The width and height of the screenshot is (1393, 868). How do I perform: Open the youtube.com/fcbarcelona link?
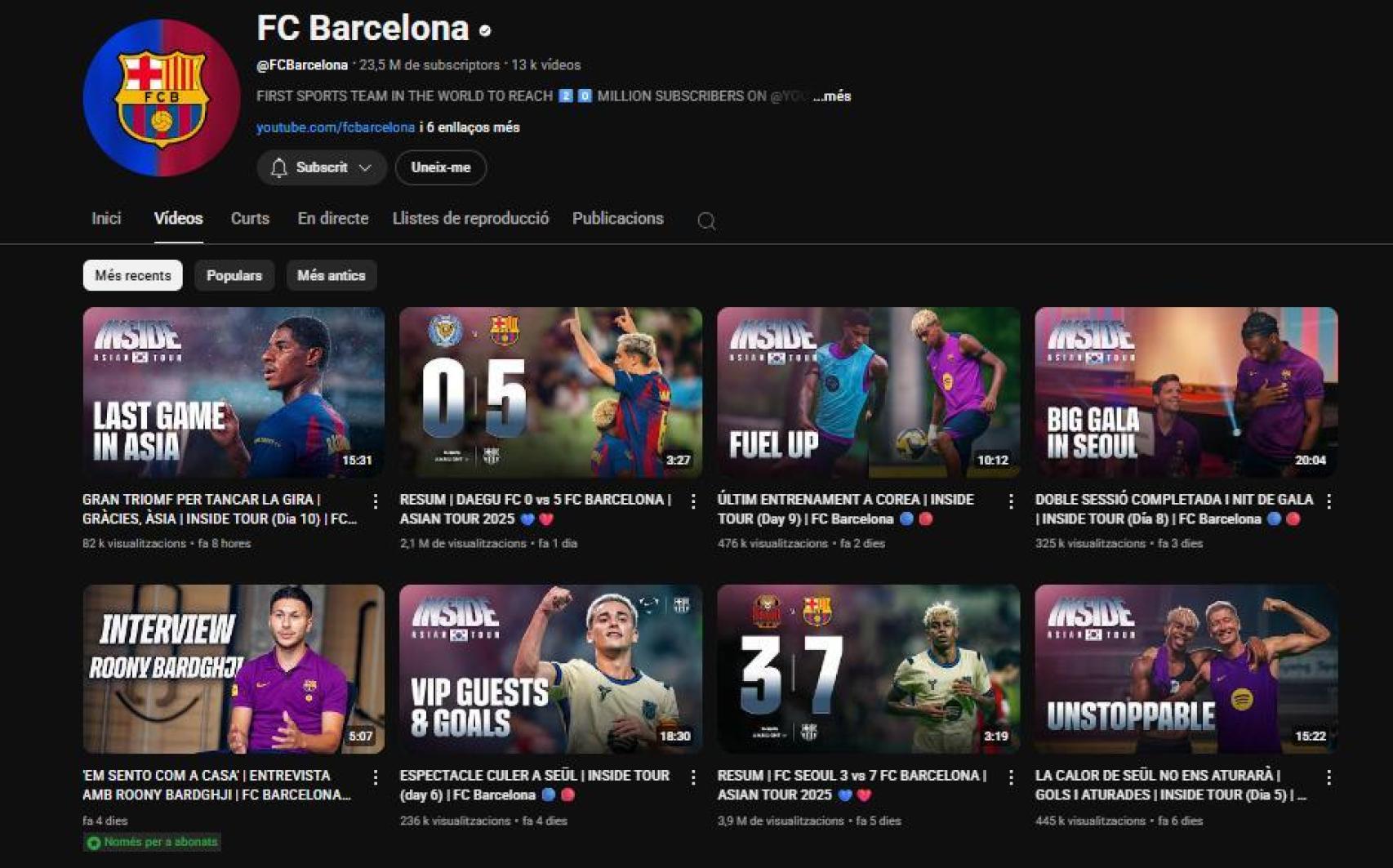(334, 127)
